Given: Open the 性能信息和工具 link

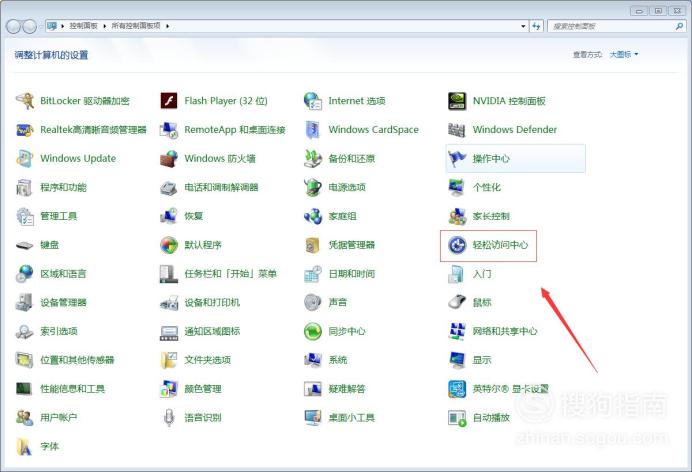Looking at the screenshot, I should pos(72,389).
